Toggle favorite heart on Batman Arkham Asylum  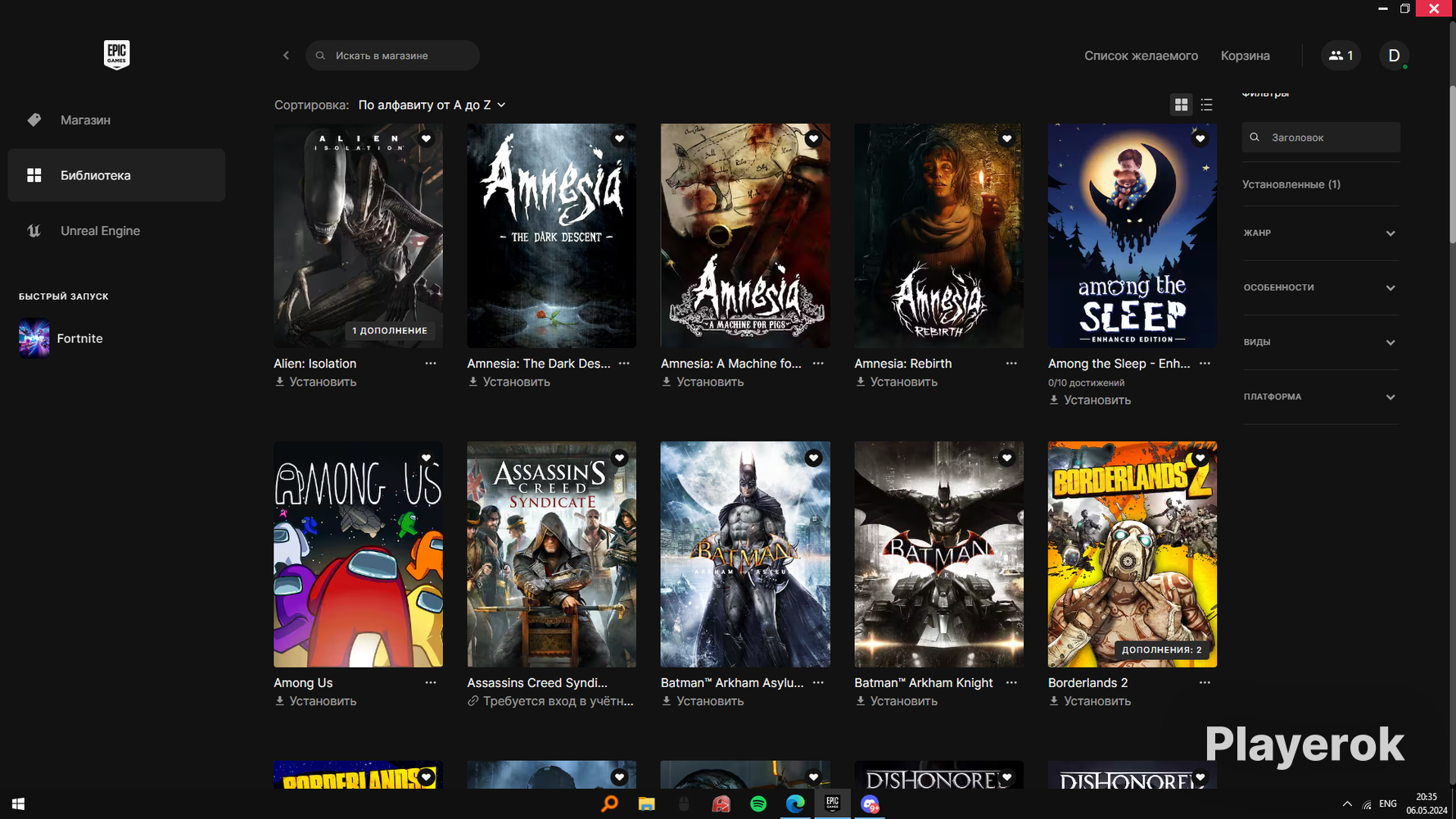(813, 459)
